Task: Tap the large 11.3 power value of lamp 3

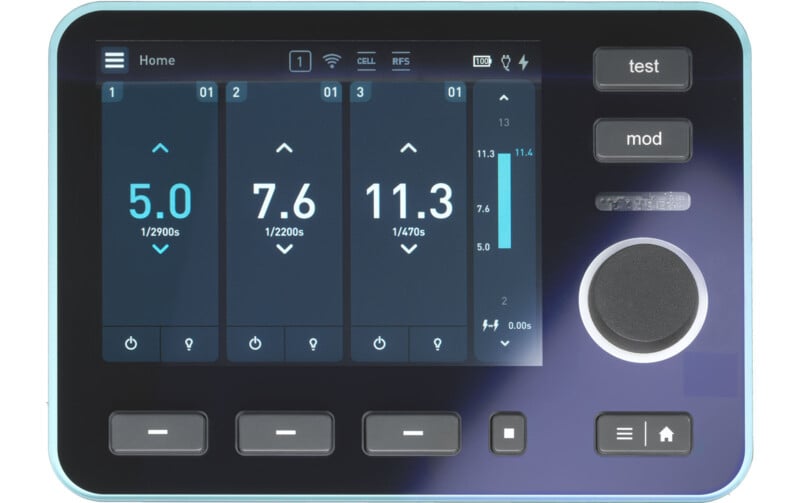Action: 409,201
